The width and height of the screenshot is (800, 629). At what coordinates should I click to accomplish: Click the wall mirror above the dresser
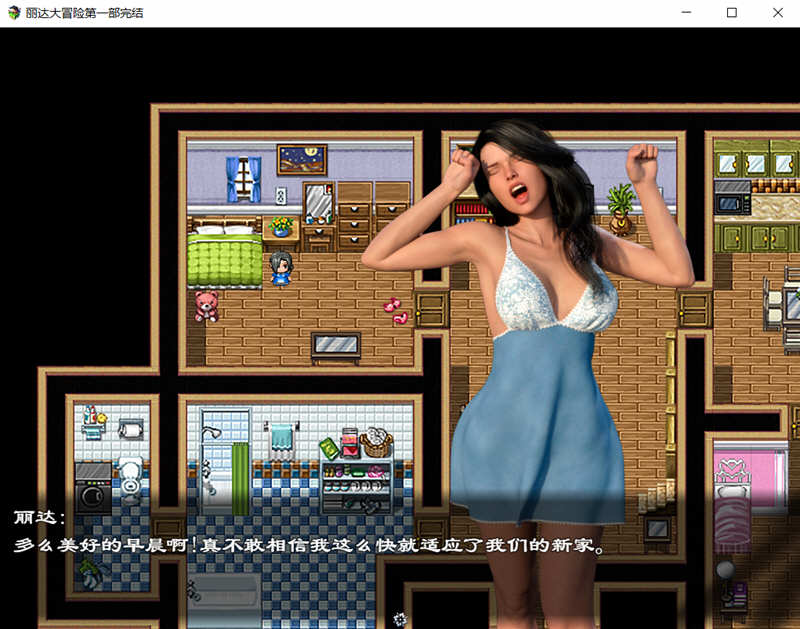pyautogui.click(x=320, y=200)
